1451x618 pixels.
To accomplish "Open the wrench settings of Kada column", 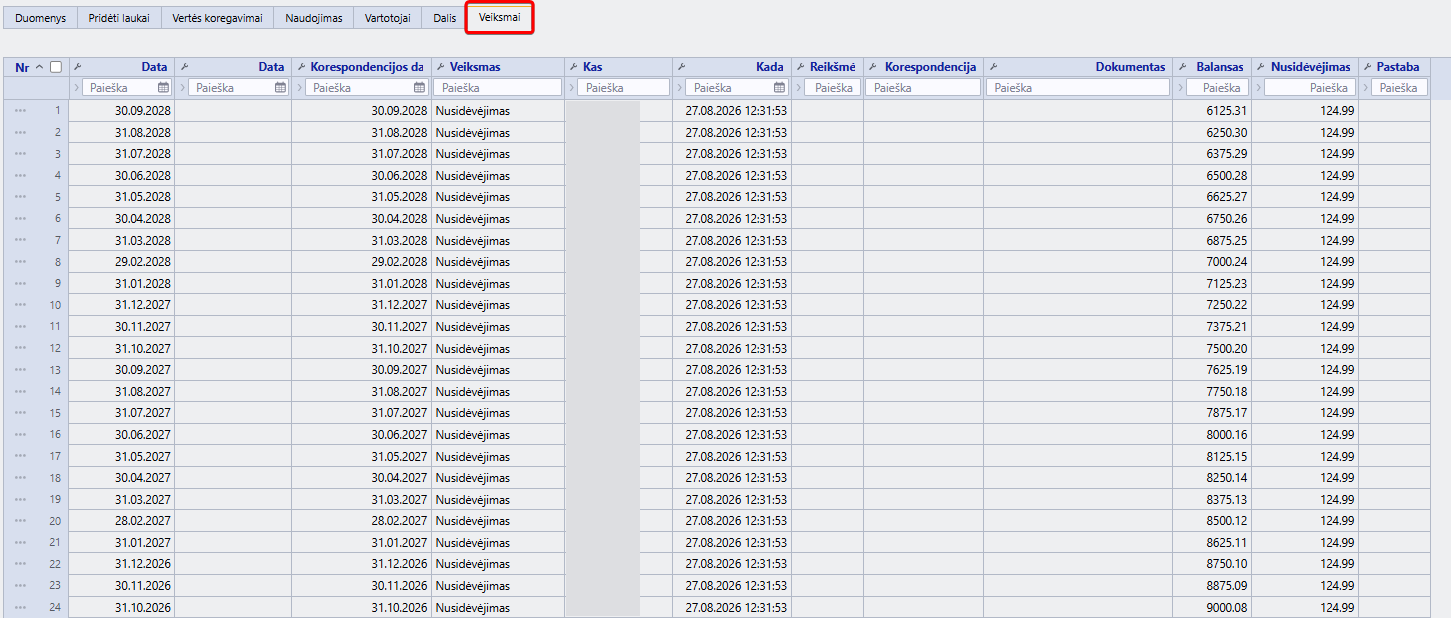I will pos(682,67).
